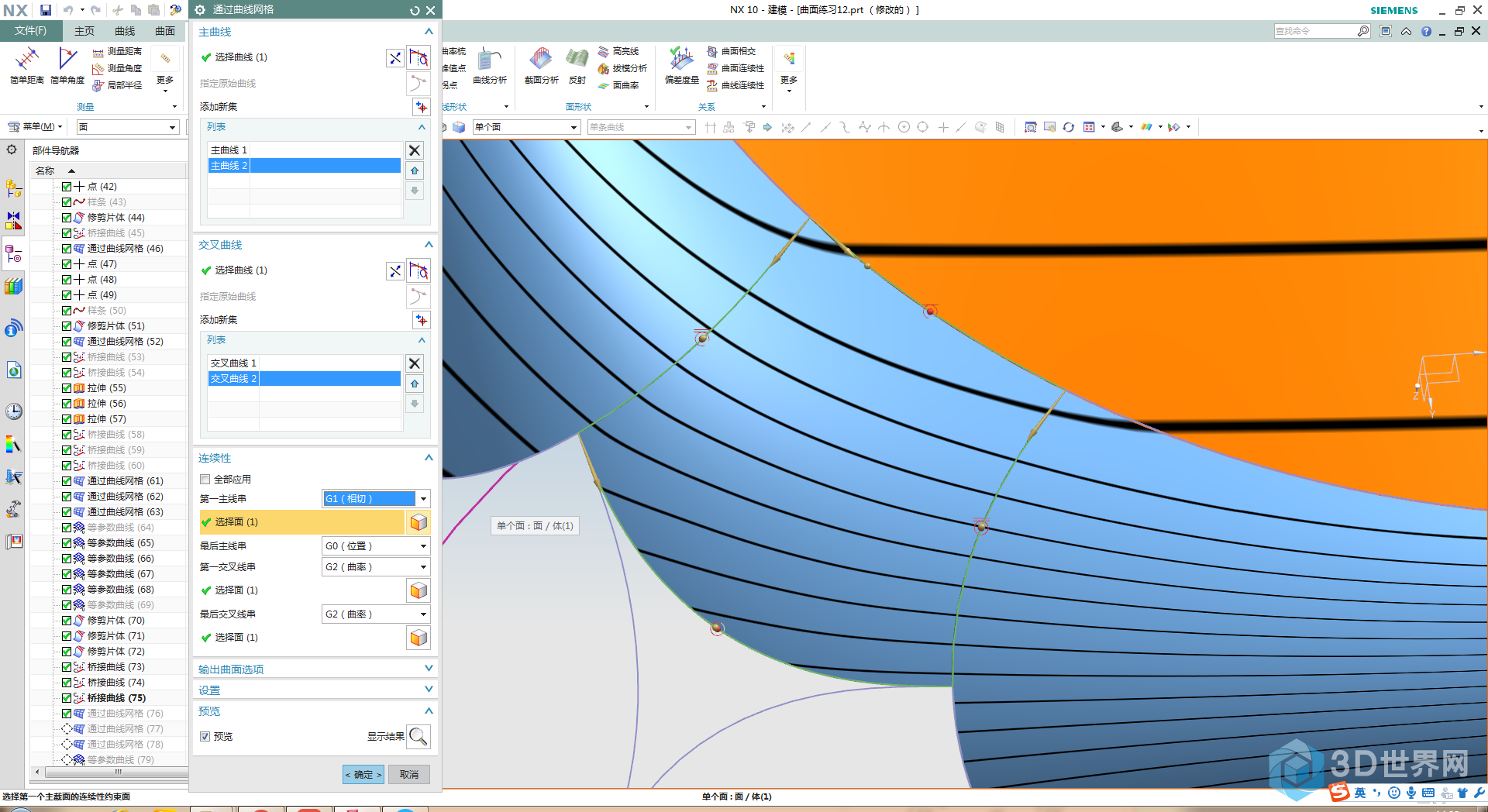This screenshot has height=812, width=1488.
Task: Toggle the Preview checkbox
Action: 205,737
